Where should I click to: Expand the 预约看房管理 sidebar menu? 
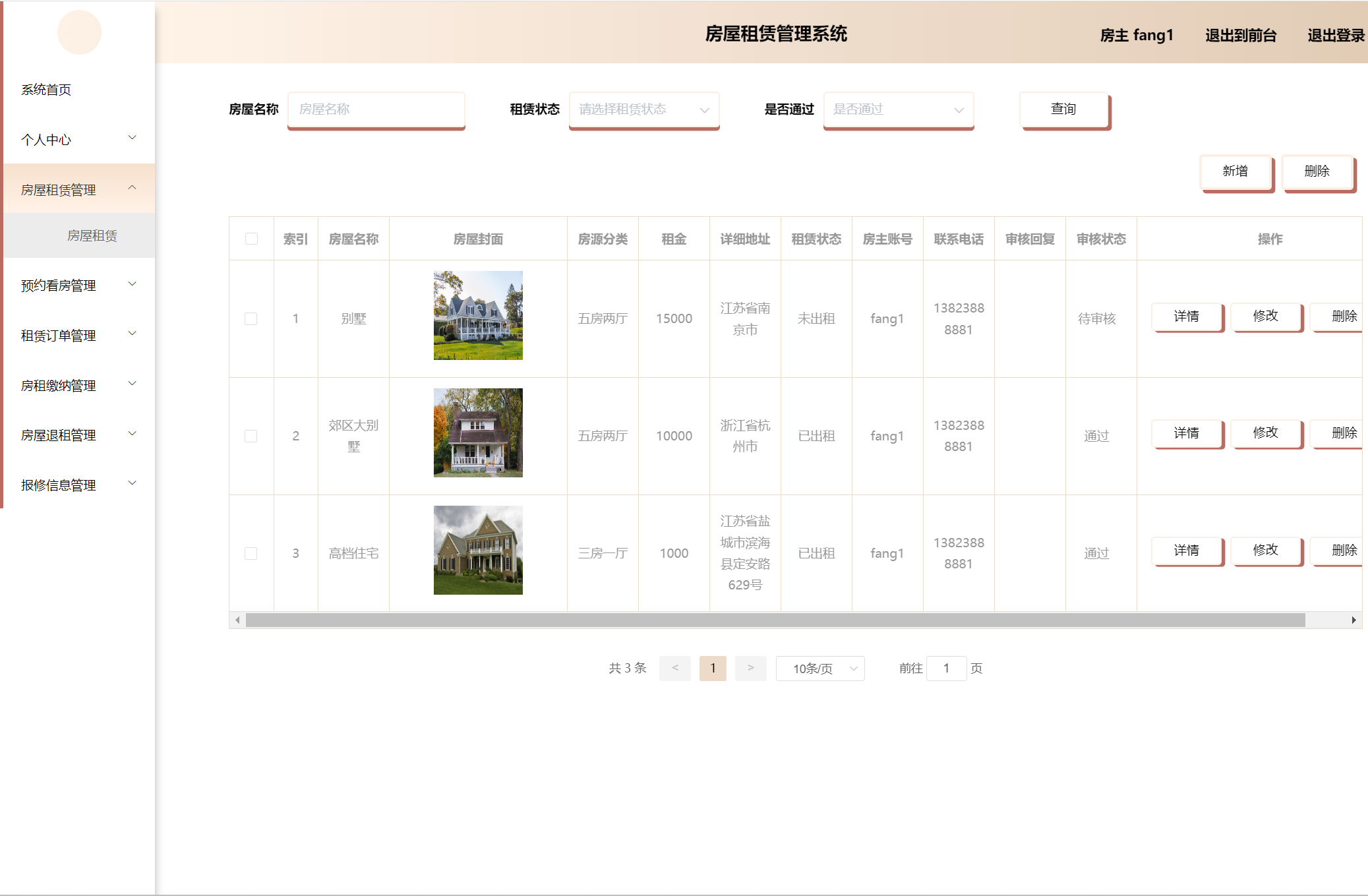[x=78, y=285]
